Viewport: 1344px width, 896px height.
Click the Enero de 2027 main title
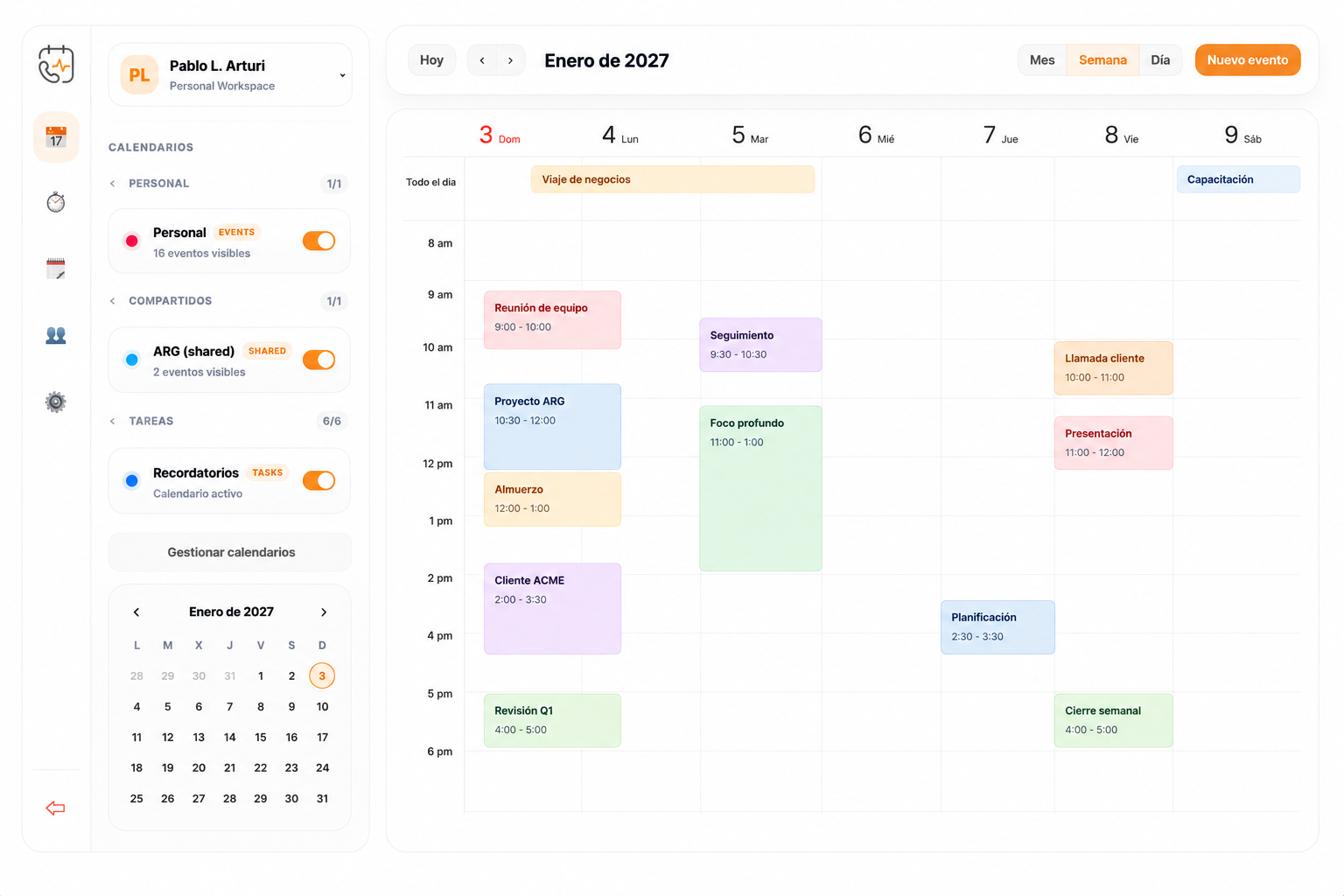606,60
